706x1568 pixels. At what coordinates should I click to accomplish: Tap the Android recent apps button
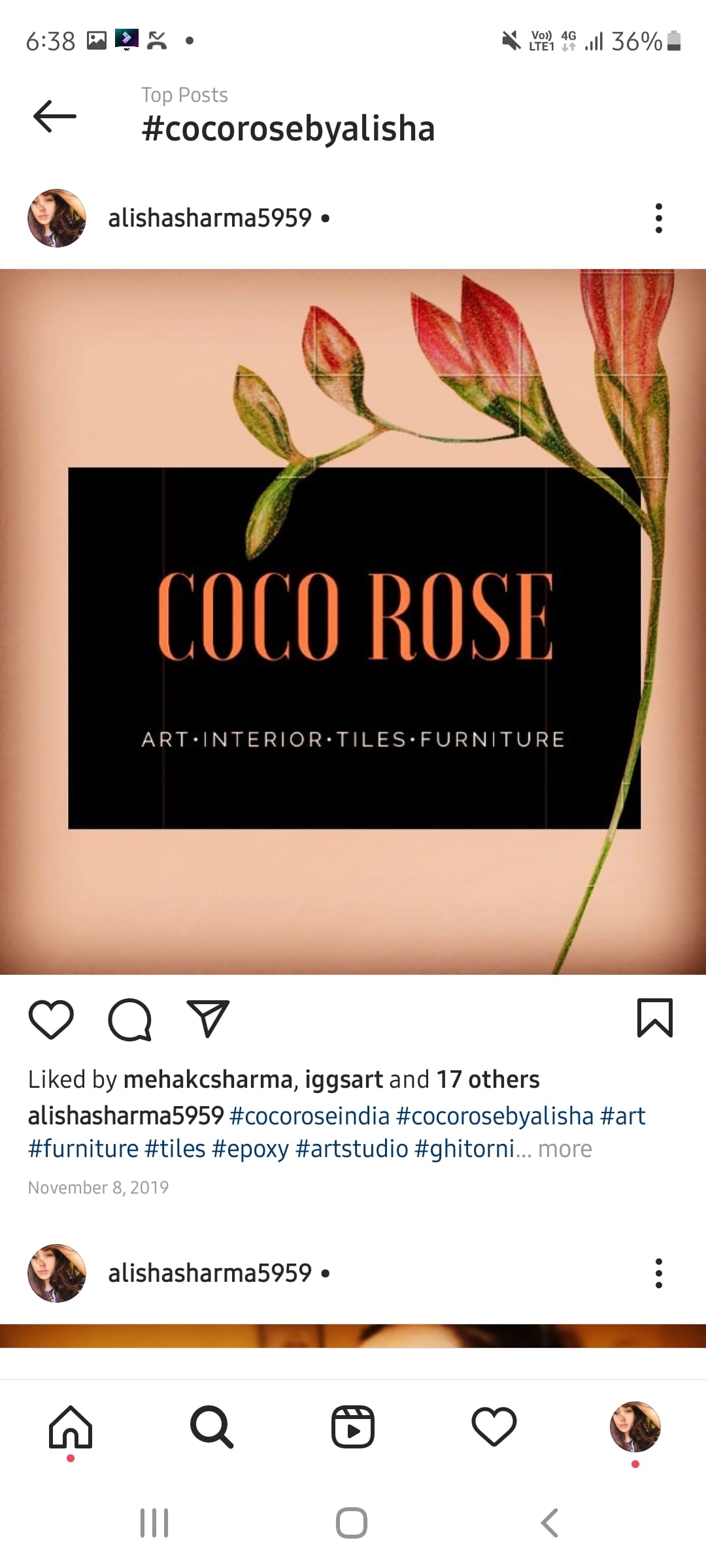[x=155, y=1523]
